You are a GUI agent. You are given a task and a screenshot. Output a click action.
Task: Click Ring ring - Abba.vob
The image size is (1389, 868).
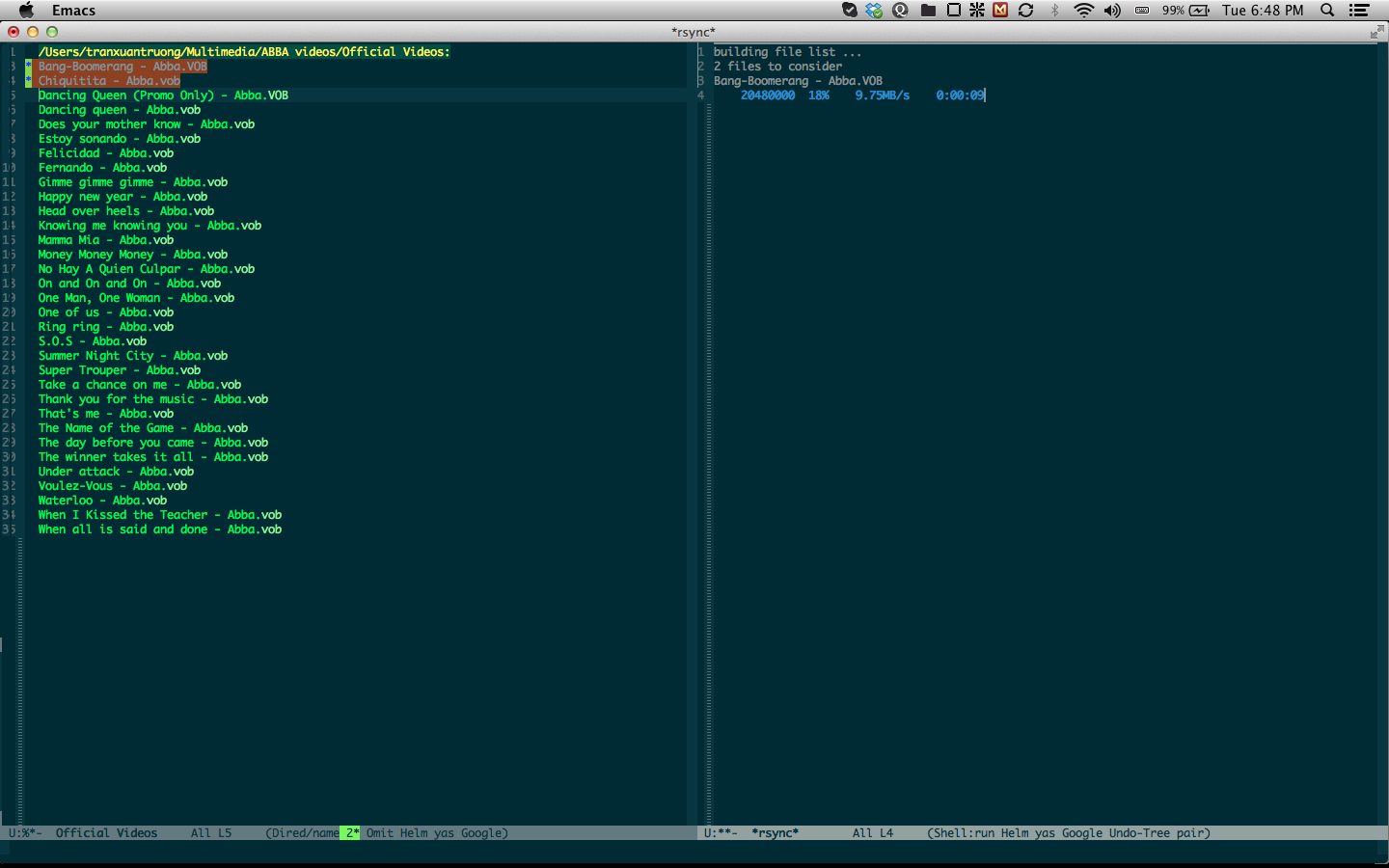(106, 327)
